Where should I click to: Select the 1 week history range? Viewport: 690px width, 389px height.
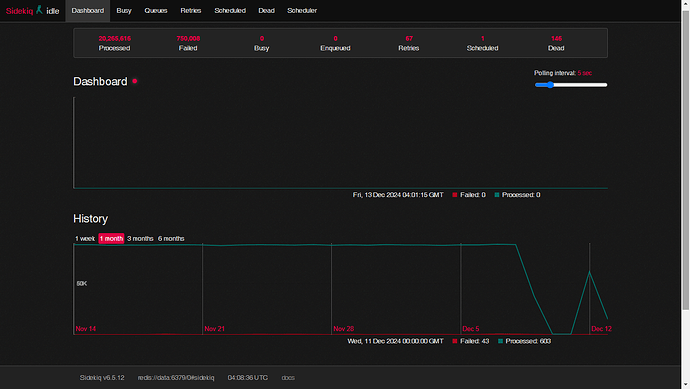pos(85,239)
